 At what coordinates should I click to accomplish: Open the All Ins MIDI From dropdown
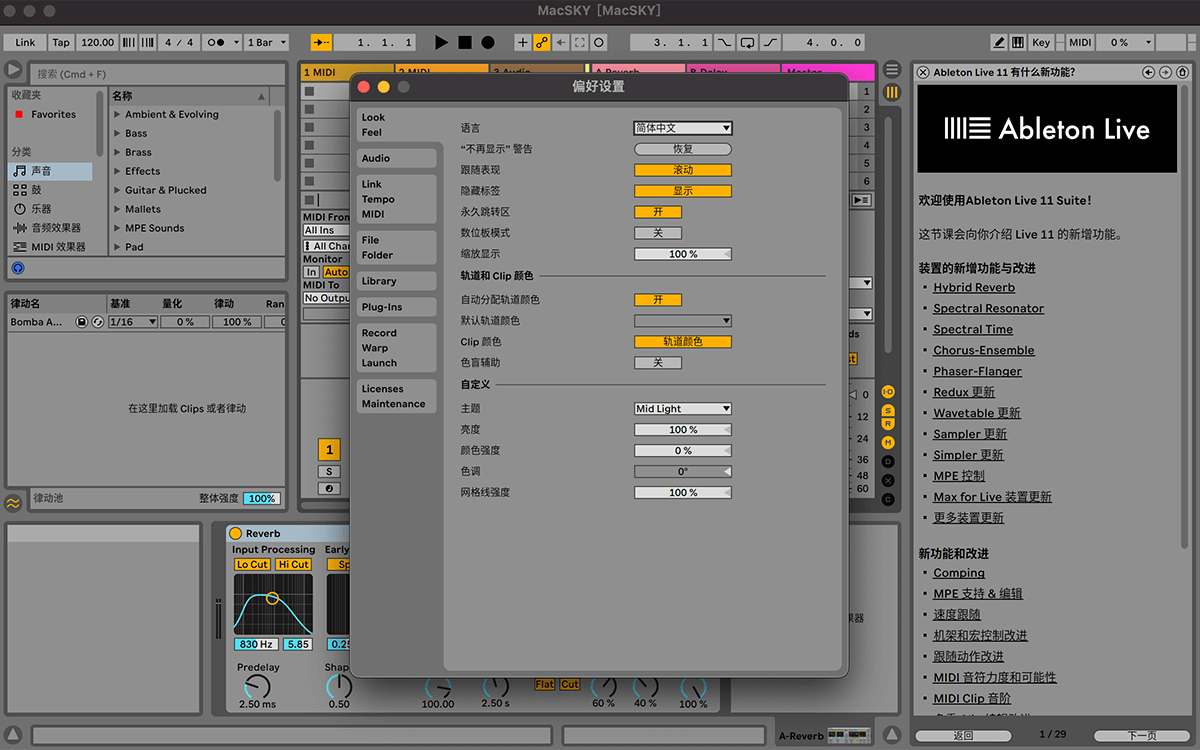pyautogui.click(x=326, y=231)
